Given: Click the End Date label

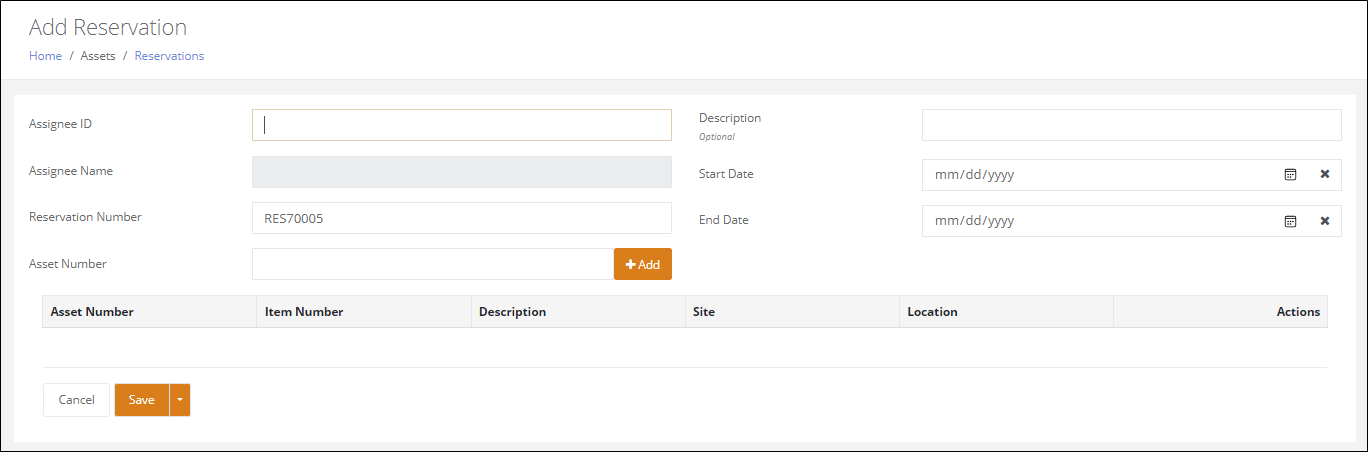Looking at the screenshot, I should (x=724, y=220).
